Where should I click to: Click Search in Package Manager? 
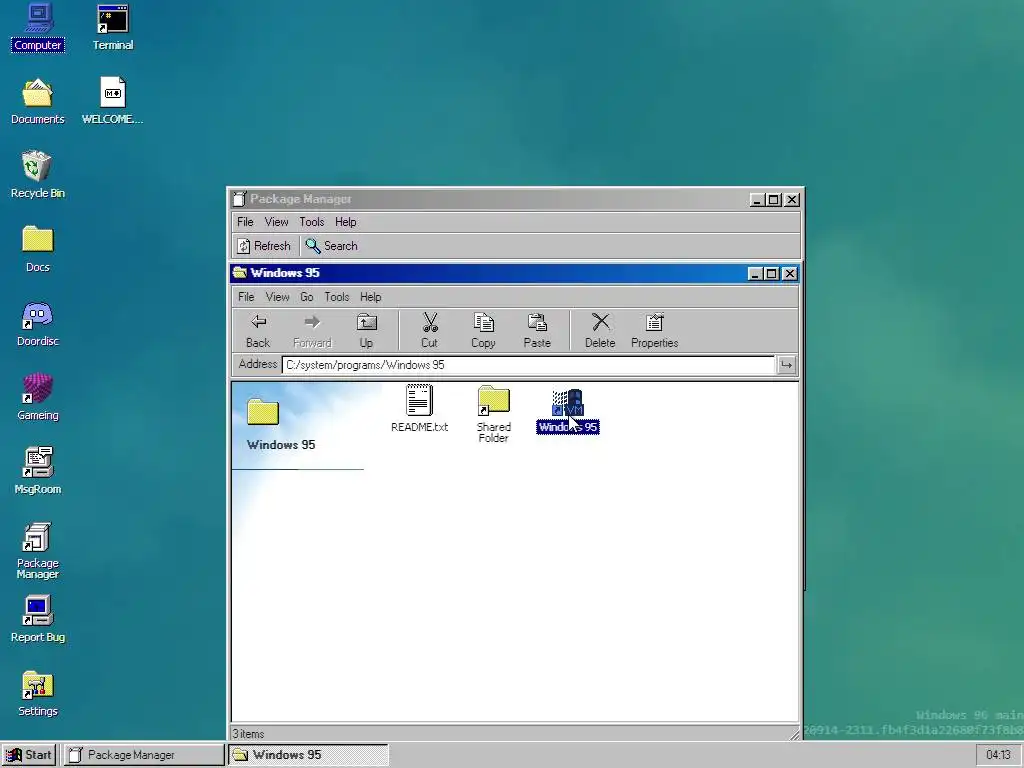[x=332, y=246]
